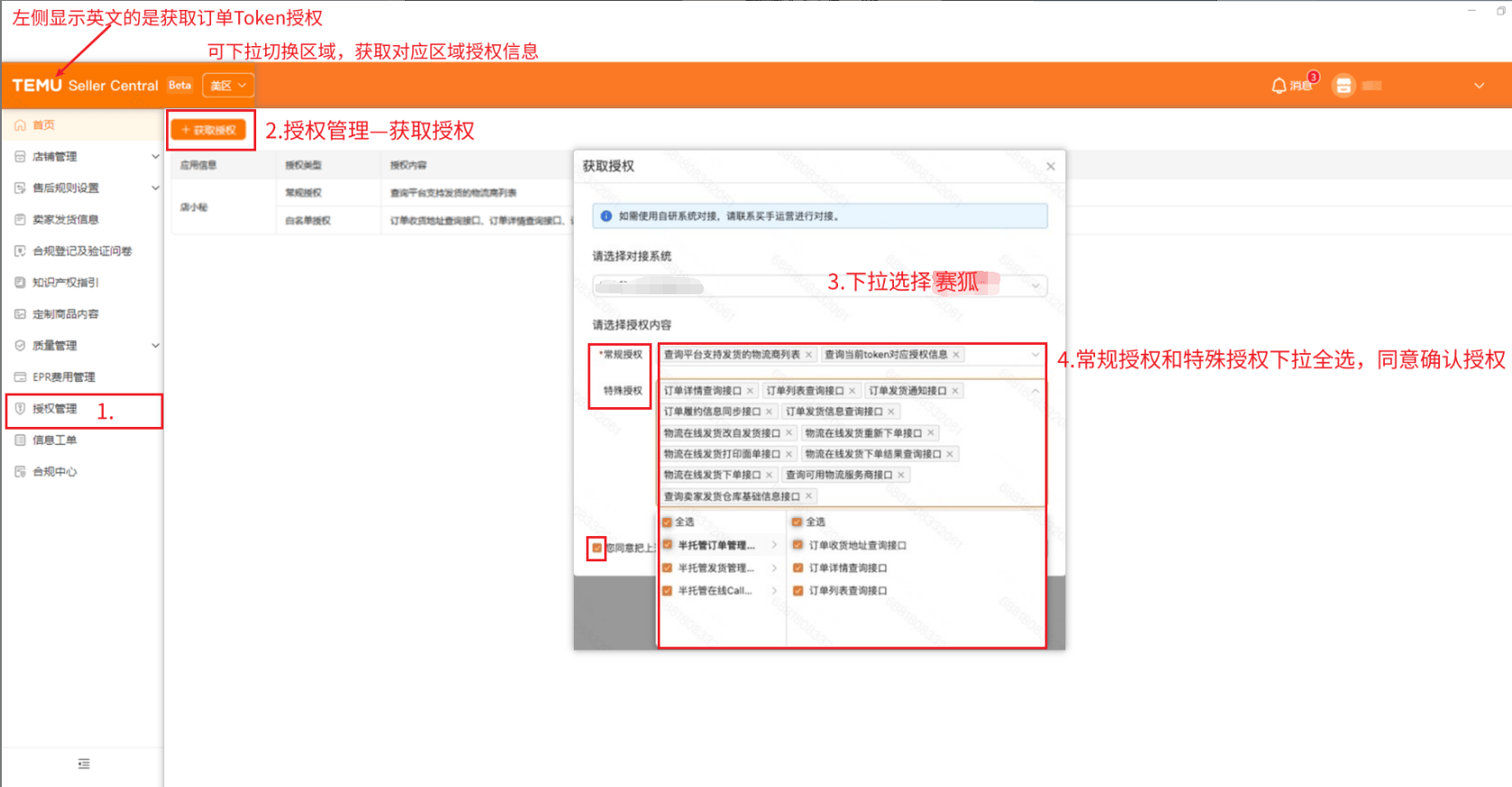This screenshot has height=787, width=1512.
Task: Remove the 查询卖家发货仓库基础信息接口 tag
Action: (809, 496)
